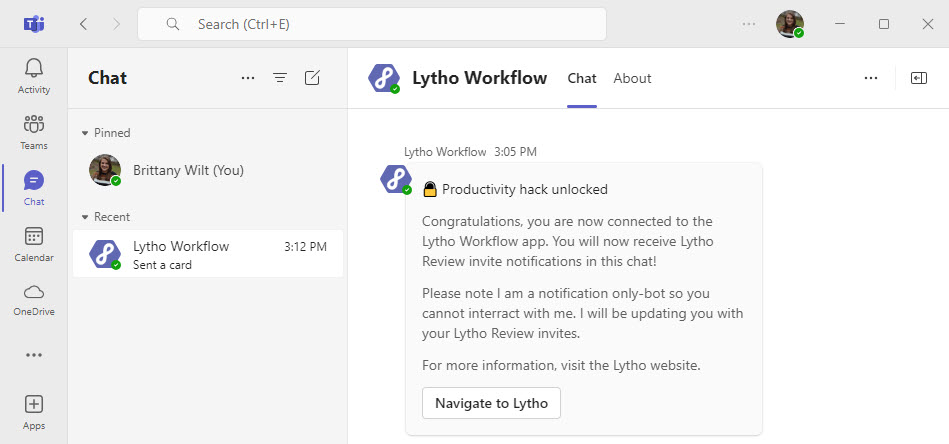Open the Activity feed
The width and height of the screenshot is (949, 444).
(x=34, y=76)
